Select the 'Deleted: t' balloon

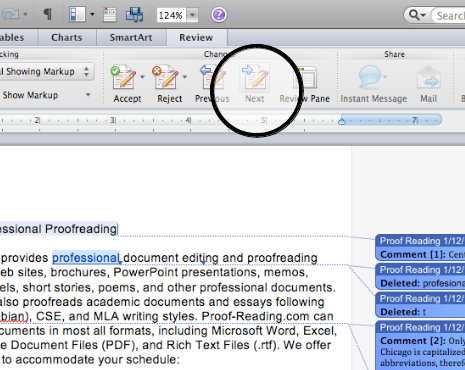(420, 305)
